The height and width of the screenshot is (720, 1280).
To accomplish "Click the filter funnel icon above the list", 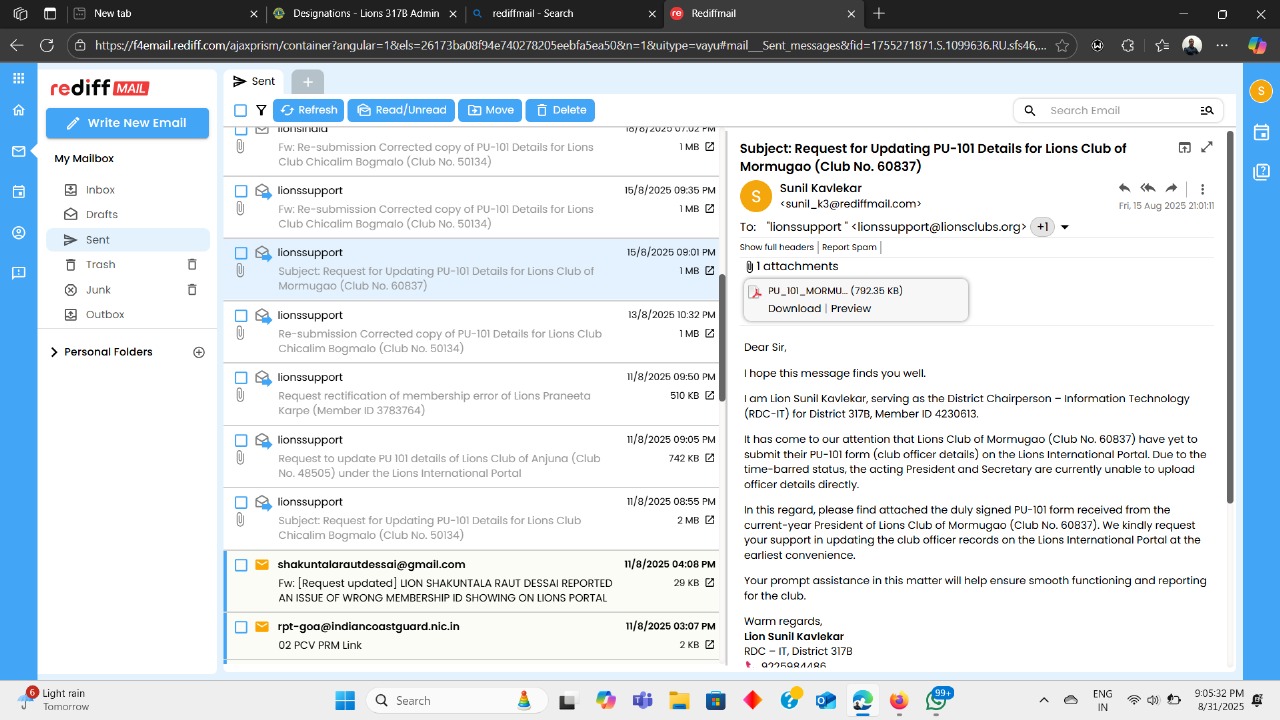I will tap(261, 110).
